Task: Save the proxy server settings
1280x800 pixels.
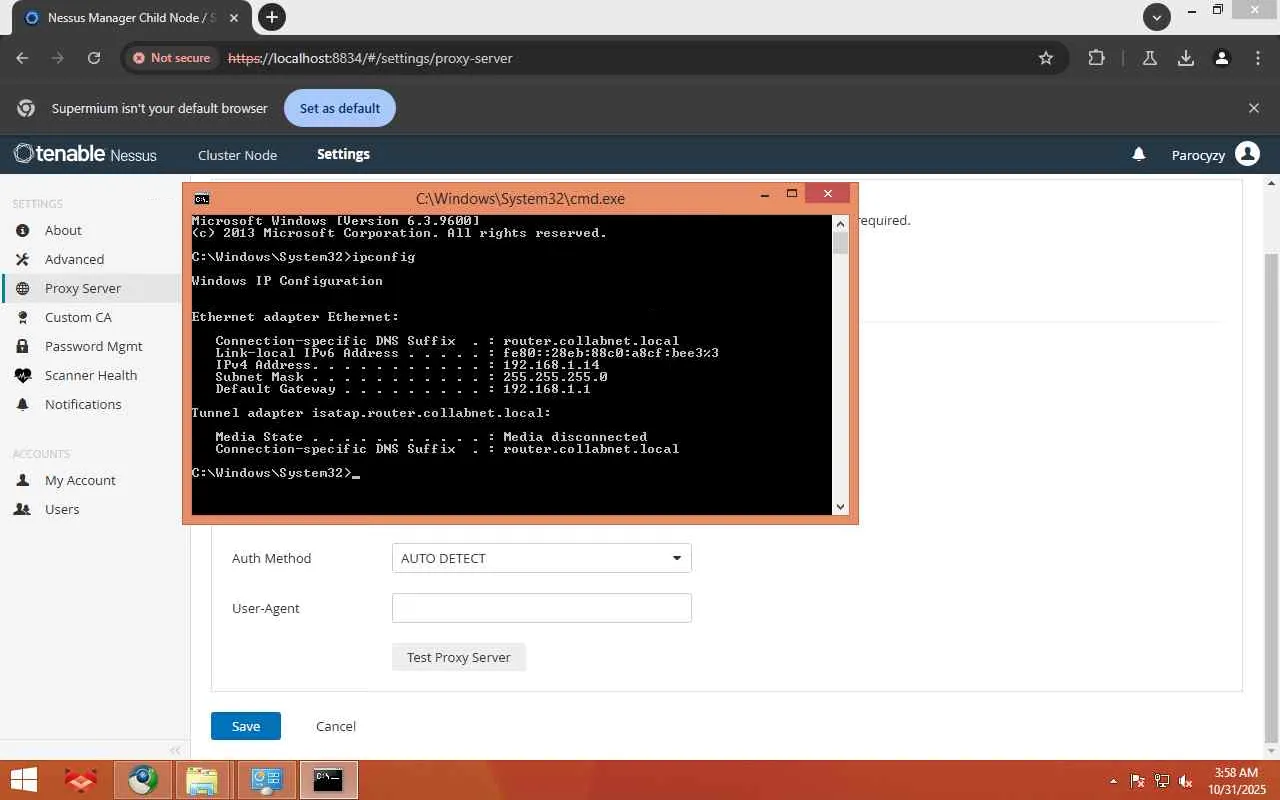Action: [246, 726]
